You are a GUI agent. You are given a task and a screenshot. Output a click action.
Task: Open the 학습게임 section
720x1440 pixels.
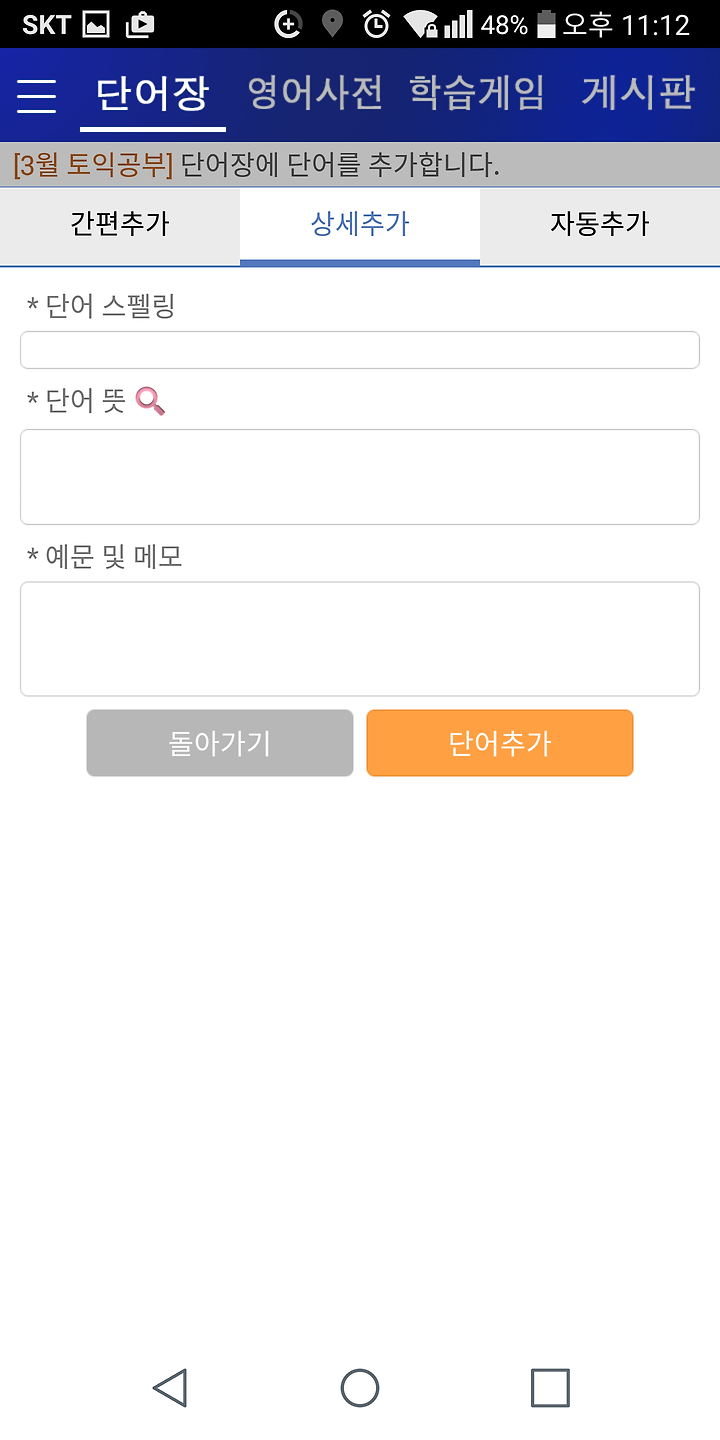pos(478,93)
